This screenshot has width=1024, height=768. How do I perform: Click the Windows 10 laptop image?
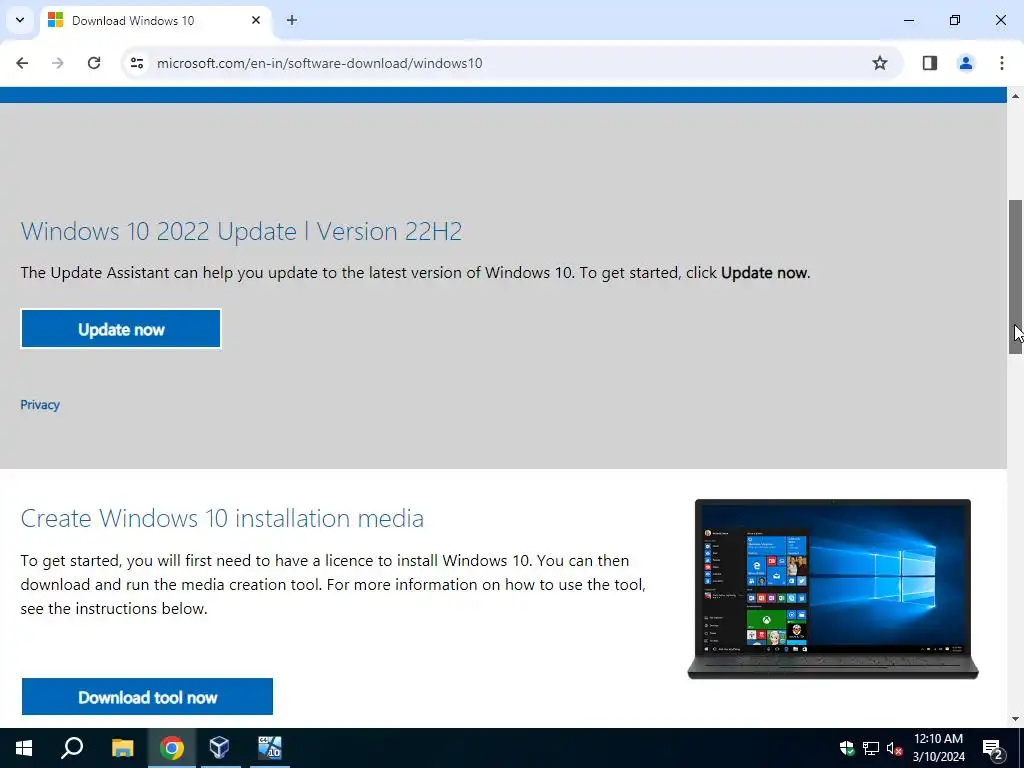click(833, 589)
